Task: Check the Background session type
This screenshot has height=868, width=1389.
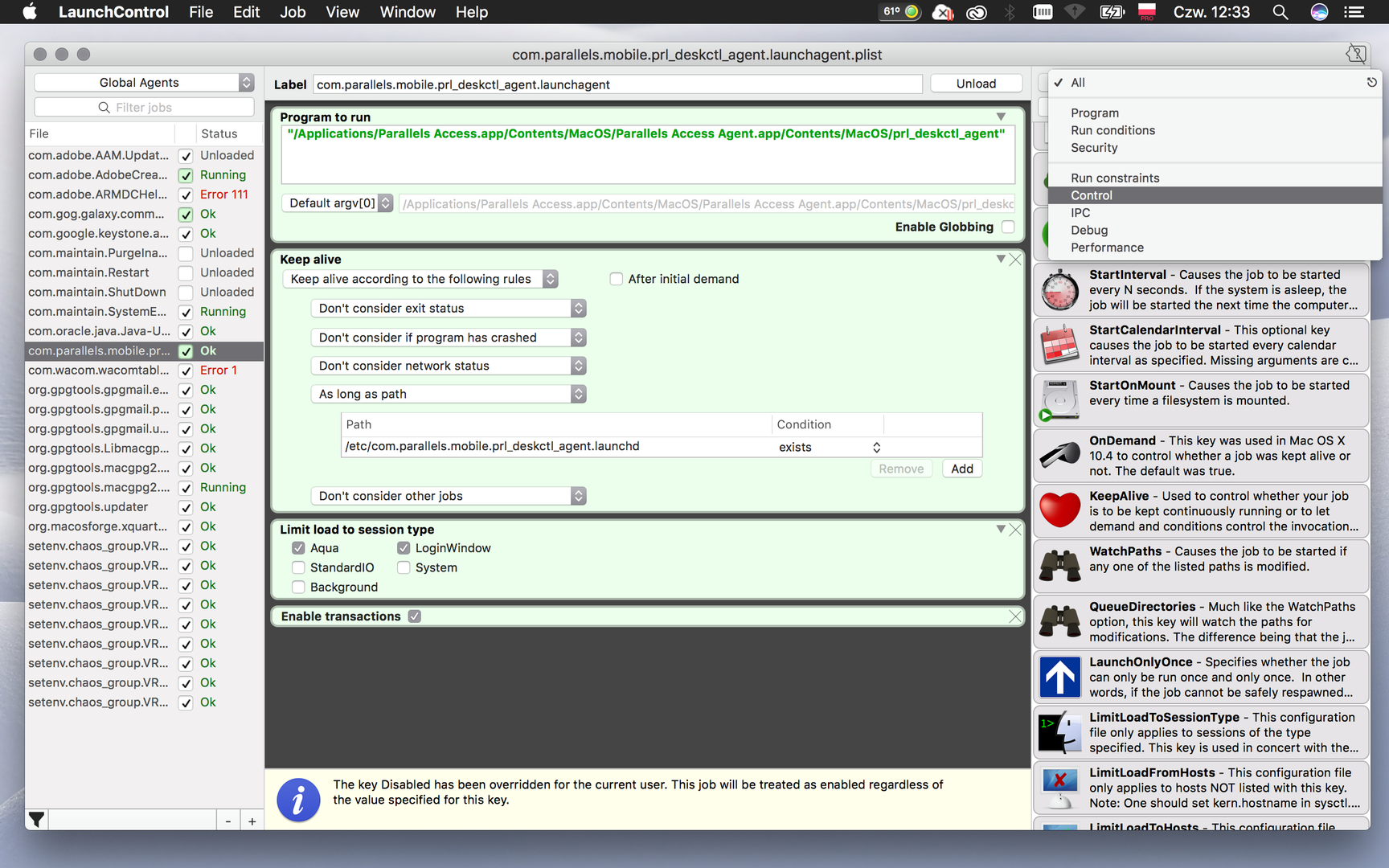Action: [x=298, y=588]
